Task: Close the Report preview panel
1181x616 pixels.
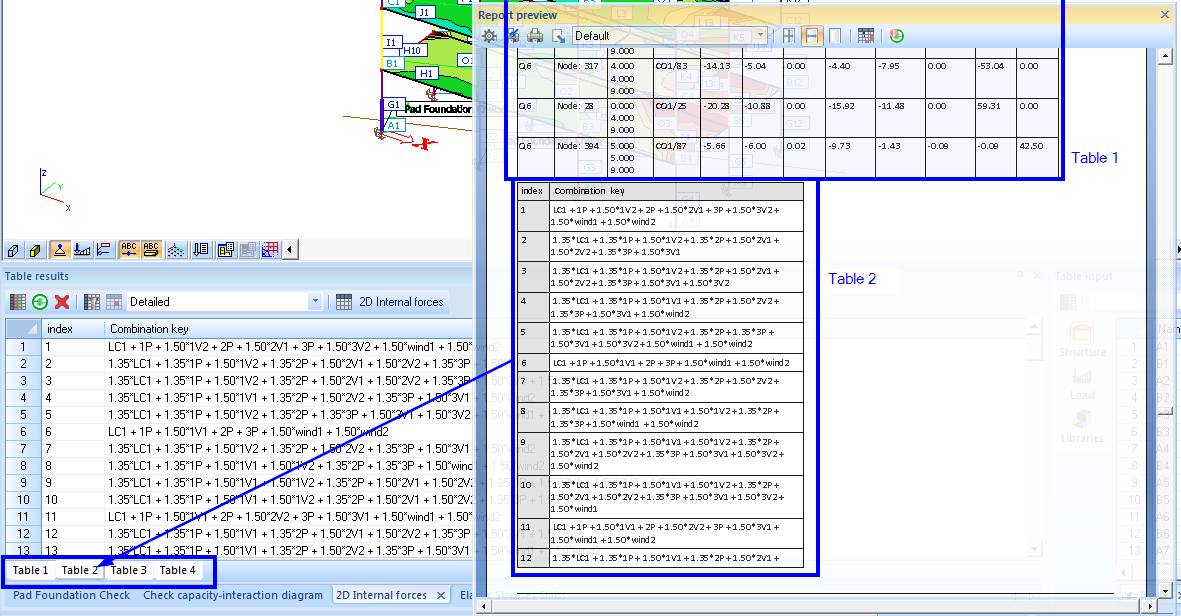Action: coord(1164,15)
